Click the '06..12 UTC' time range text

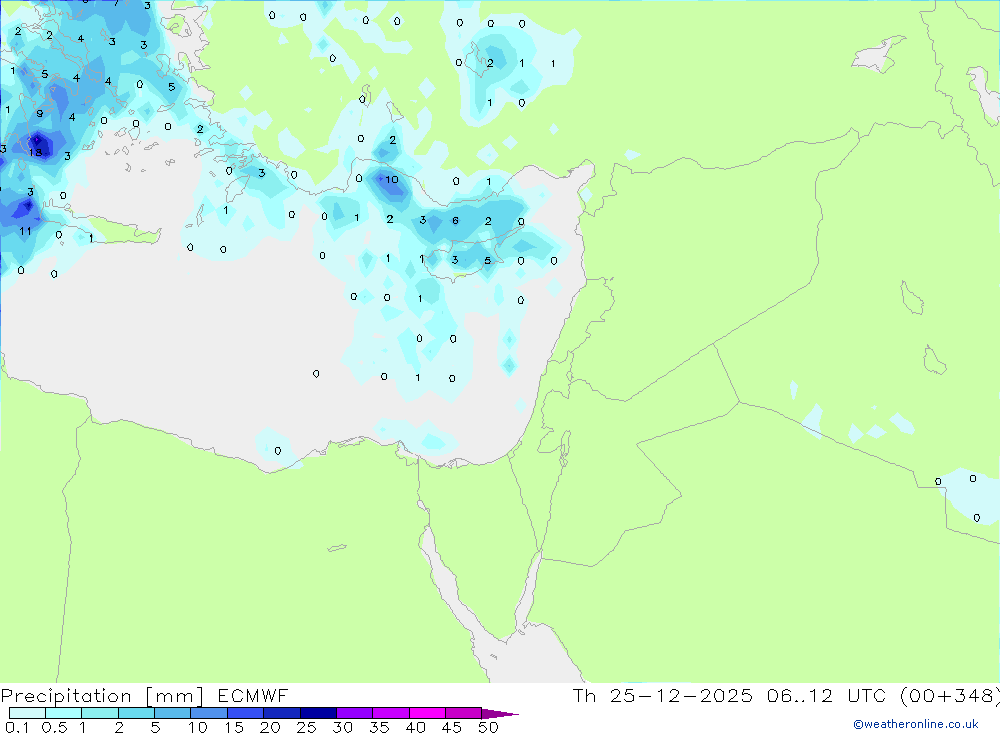(x=827, y=695)
